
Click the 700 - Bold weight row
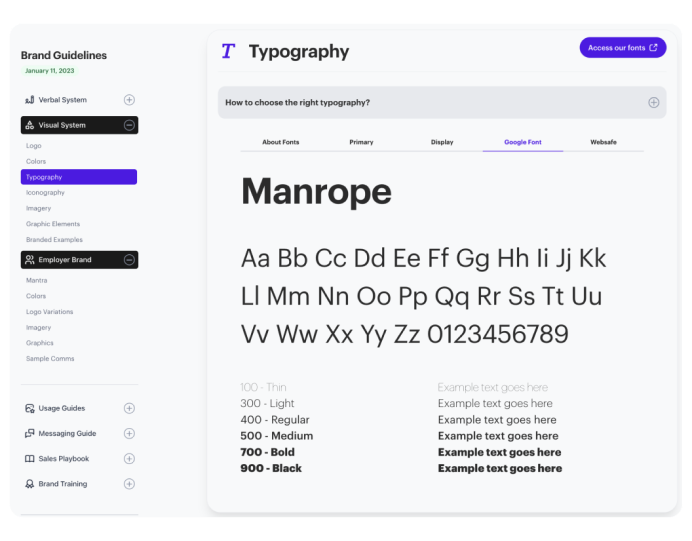(x=267, y=452)
